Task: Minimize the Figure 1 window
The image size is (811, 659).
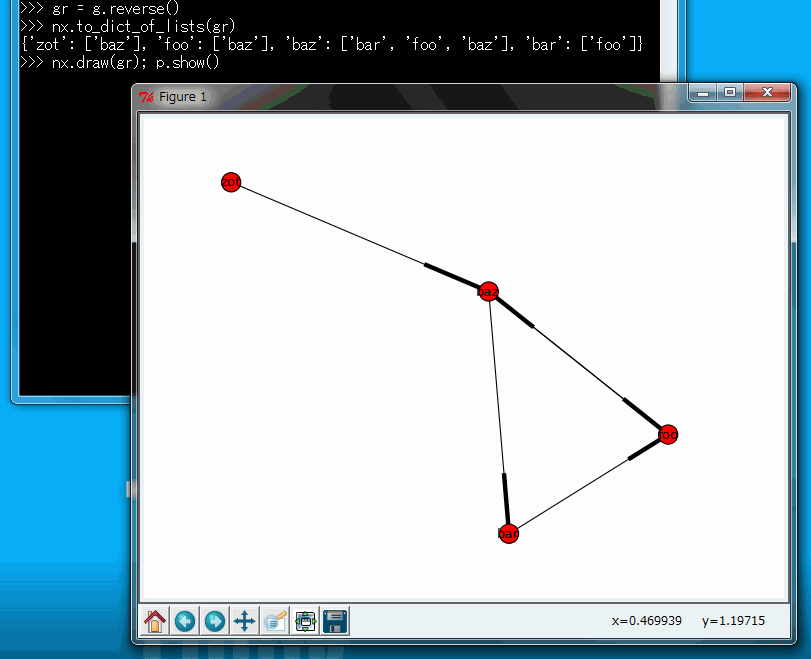Action: click(x=704, y=93)
